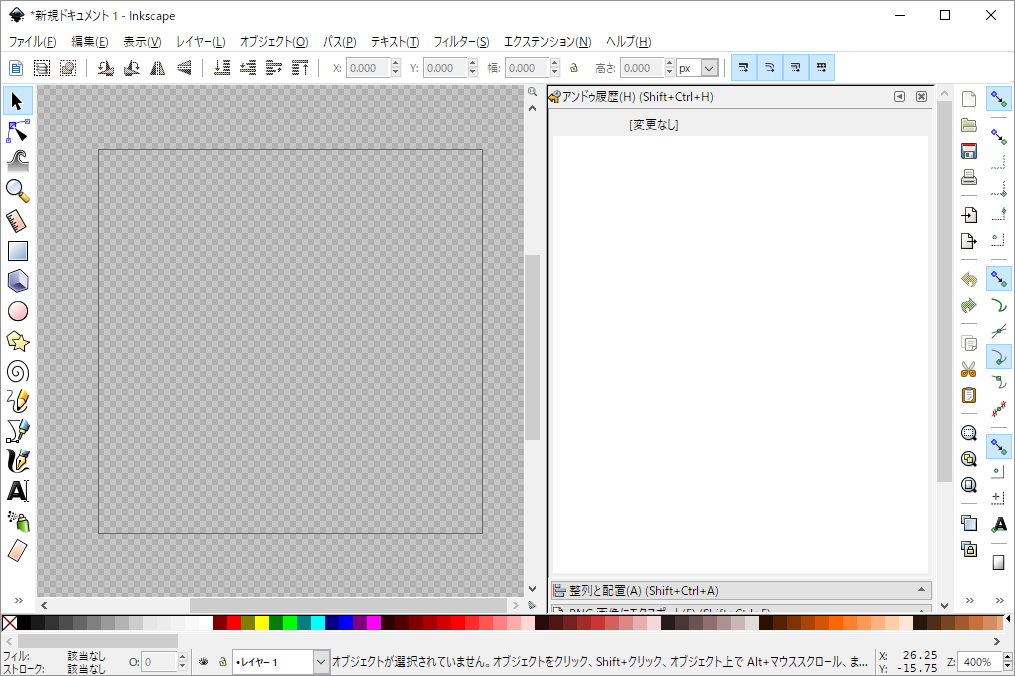Select the Eraser tool
This screenshot has height=676, width=1015.
17,551
